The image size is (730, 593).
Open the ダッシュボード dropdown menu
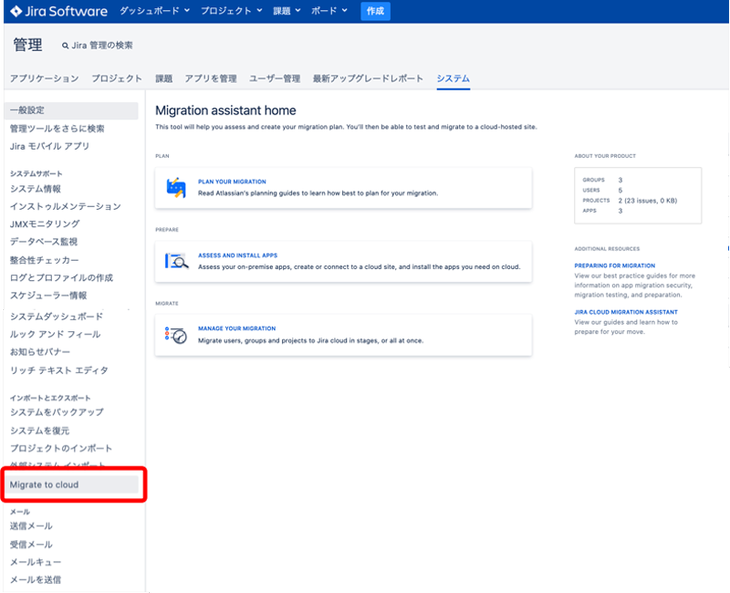[155, 11]
